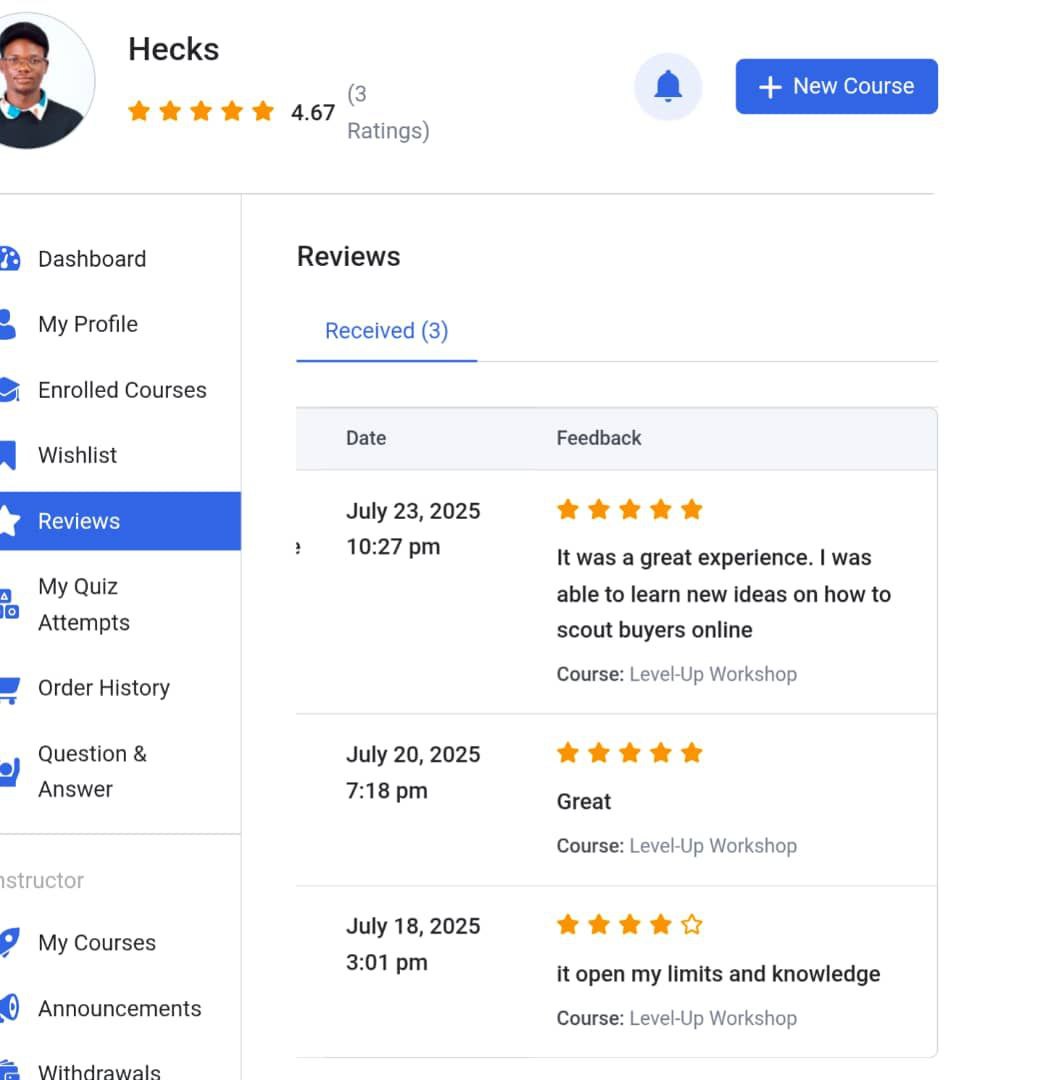Go to My Profile
The width and height of the screenshot is (1043, 1080).
[88, 324]
